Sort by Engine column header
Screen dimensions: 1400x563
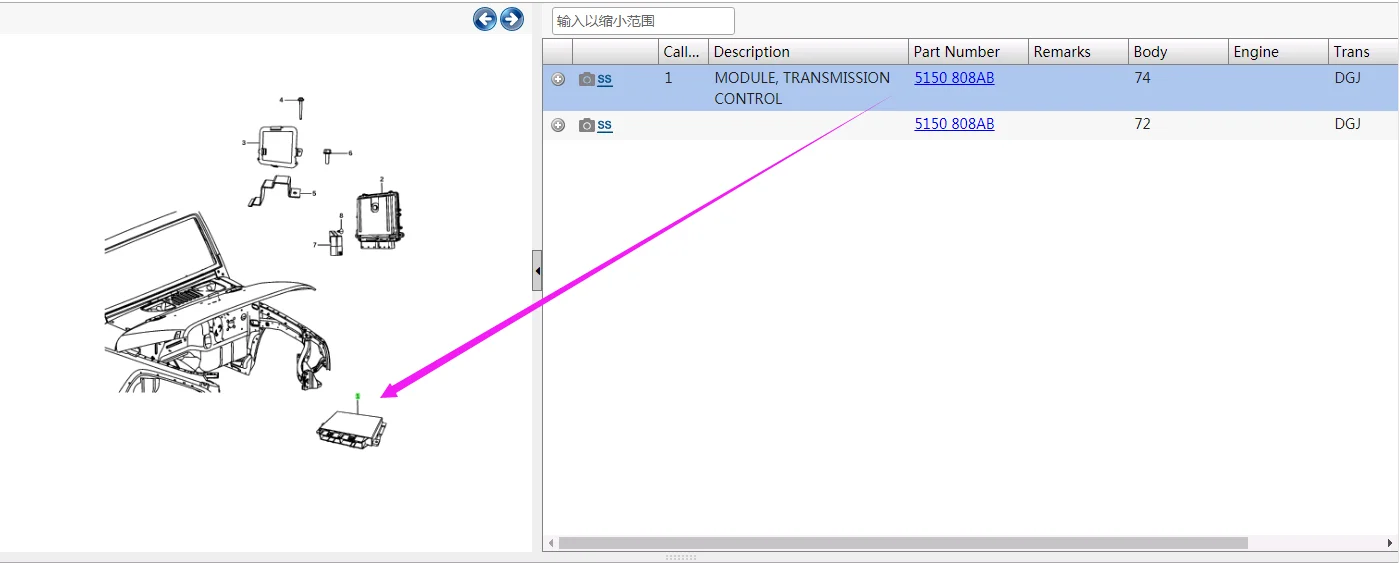coord(1278,52)
